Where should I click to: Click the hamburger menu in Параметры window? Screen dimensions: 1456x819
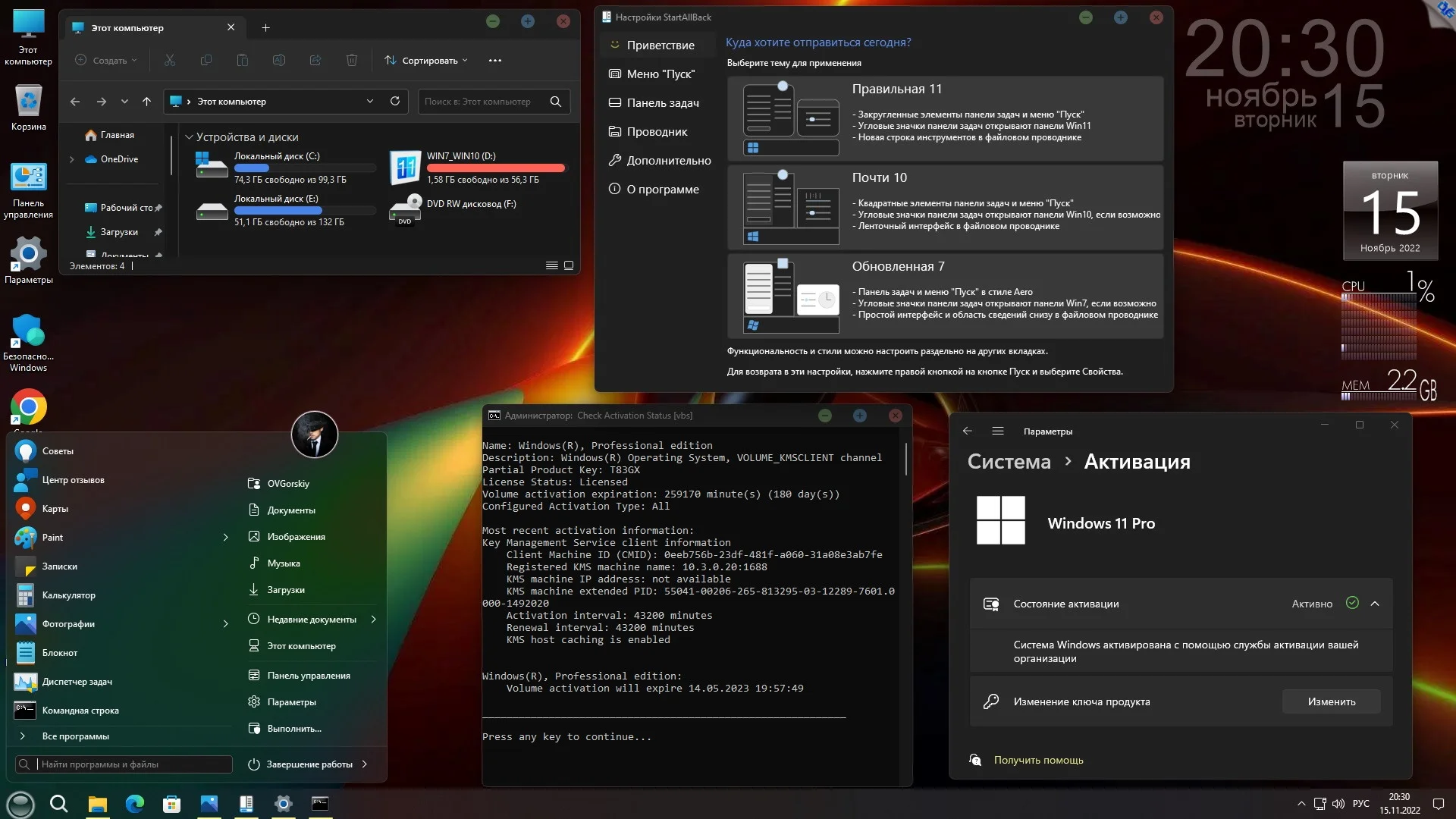coord(998,431)
